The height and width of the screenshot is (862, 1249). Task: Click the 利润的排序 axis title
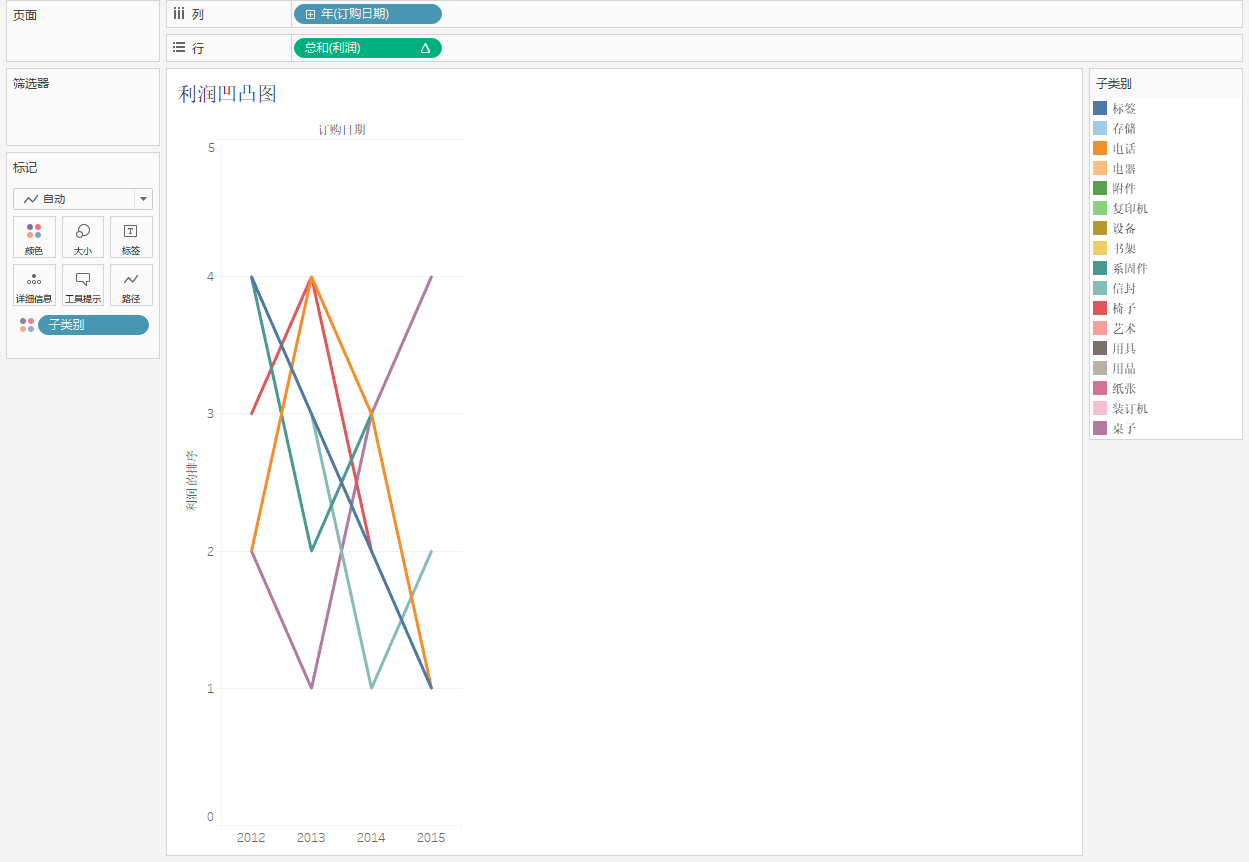click(x=191, y=481)
